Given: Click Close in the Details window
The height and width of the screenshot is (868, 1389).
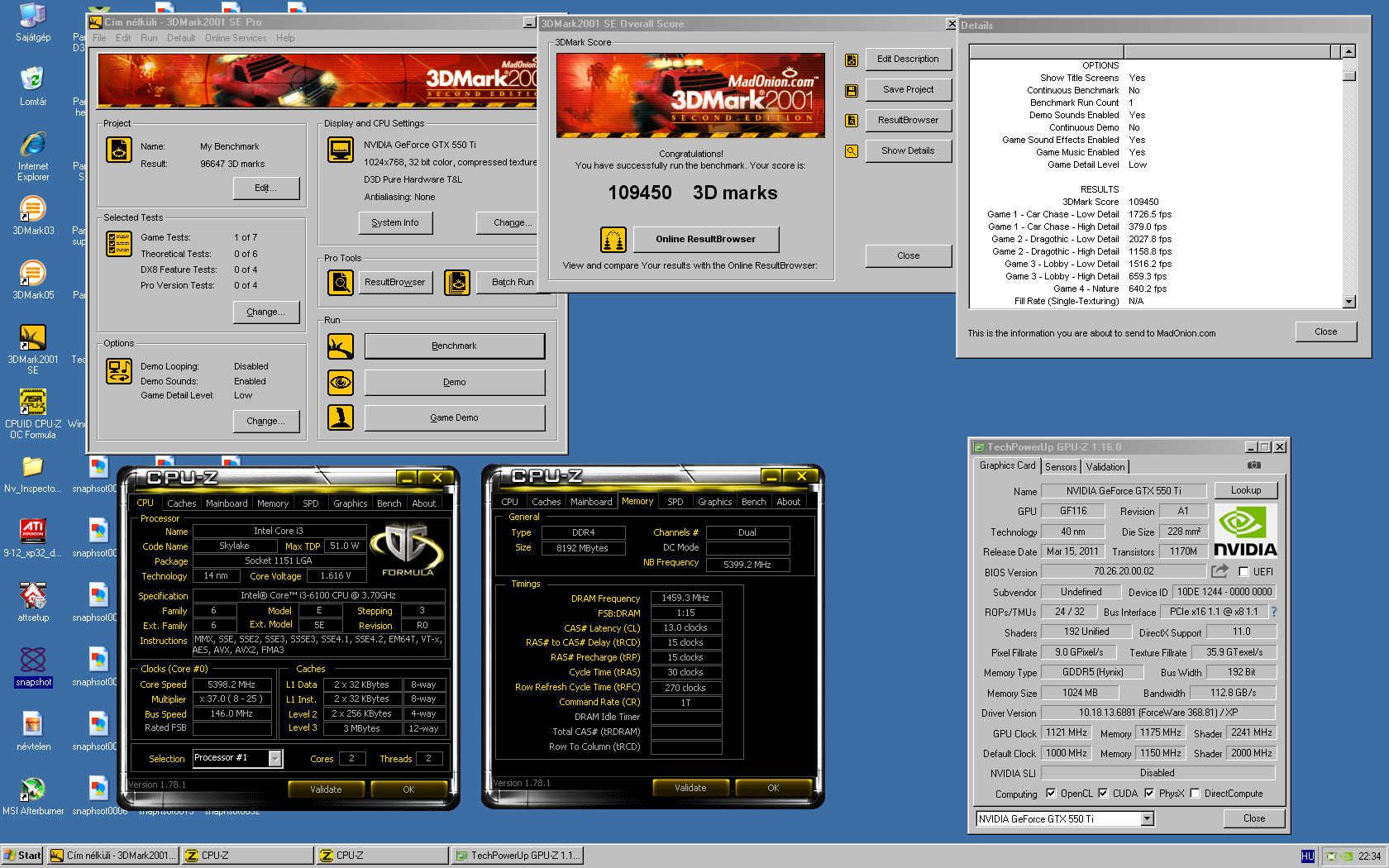Looking at the screenshot, I should [x=1325, y=331].
